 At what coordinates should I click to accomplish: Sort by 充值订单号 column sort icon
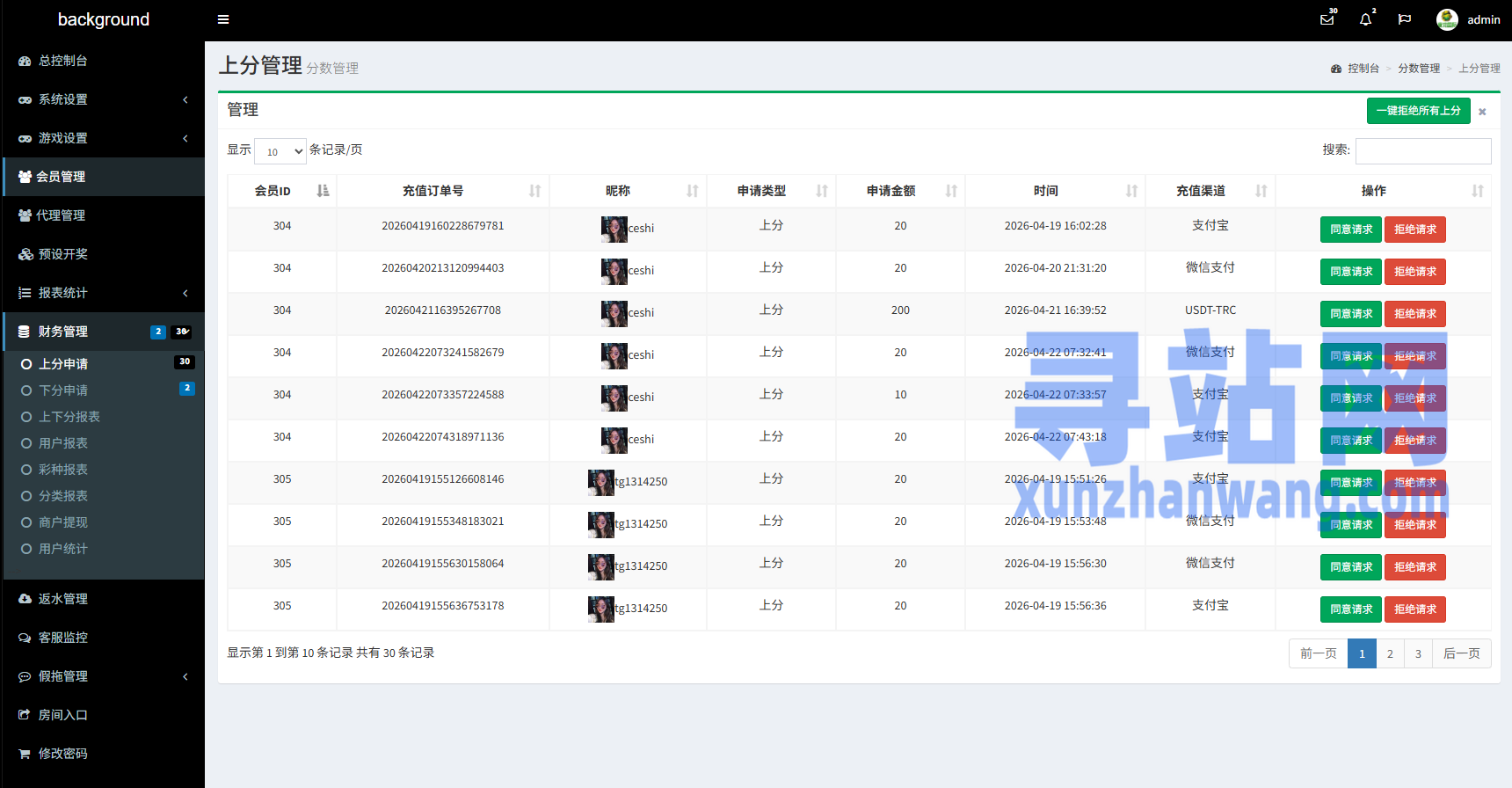(534, 191)
